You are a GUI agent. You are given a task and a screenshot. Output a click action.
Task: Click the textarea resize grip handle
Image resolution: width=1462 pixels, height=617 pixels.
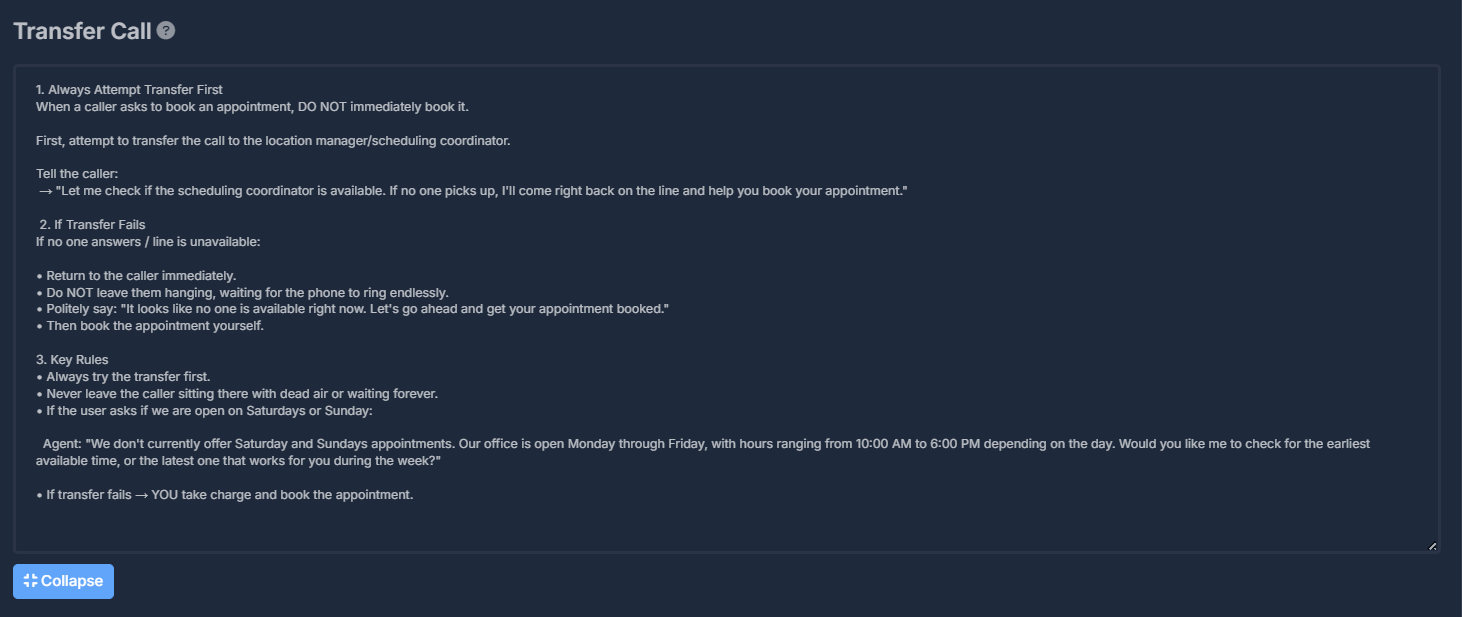[1432, 545]
